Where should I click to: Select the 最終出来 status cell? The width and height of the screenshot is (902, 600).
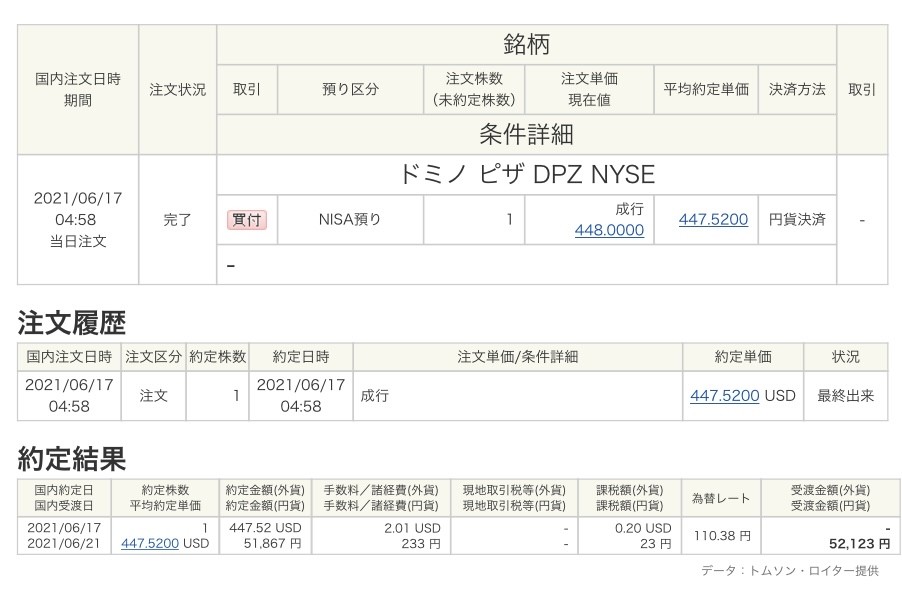pyautogui.click(x=846, y=395)
